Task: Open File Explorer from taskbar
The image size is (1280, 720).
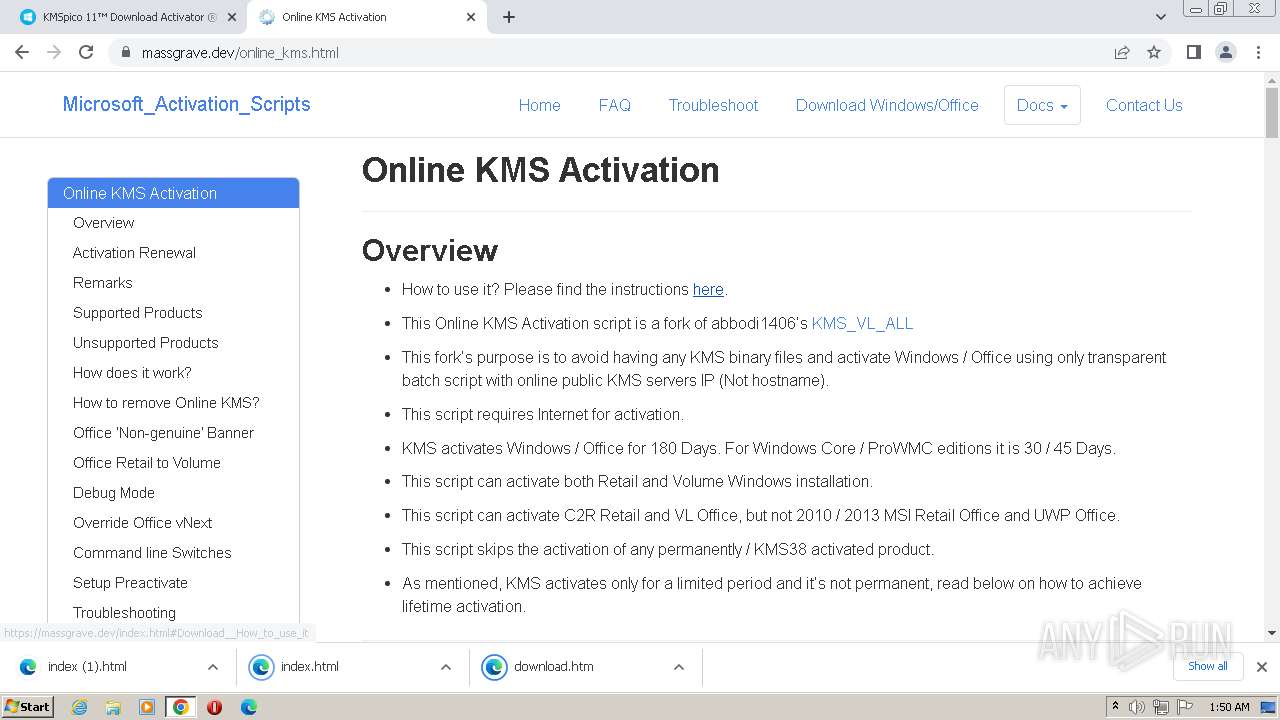Action: click(113, 707)
